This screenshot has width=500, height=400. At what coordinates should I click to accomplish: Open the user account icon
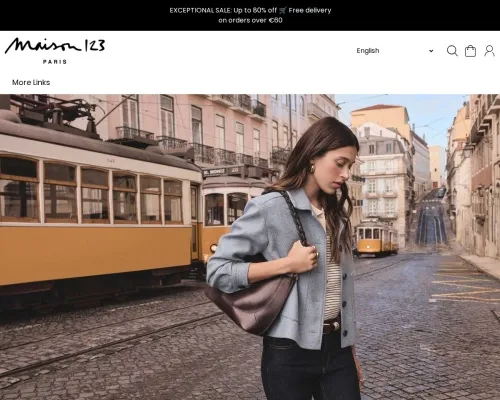coord(489,51)
